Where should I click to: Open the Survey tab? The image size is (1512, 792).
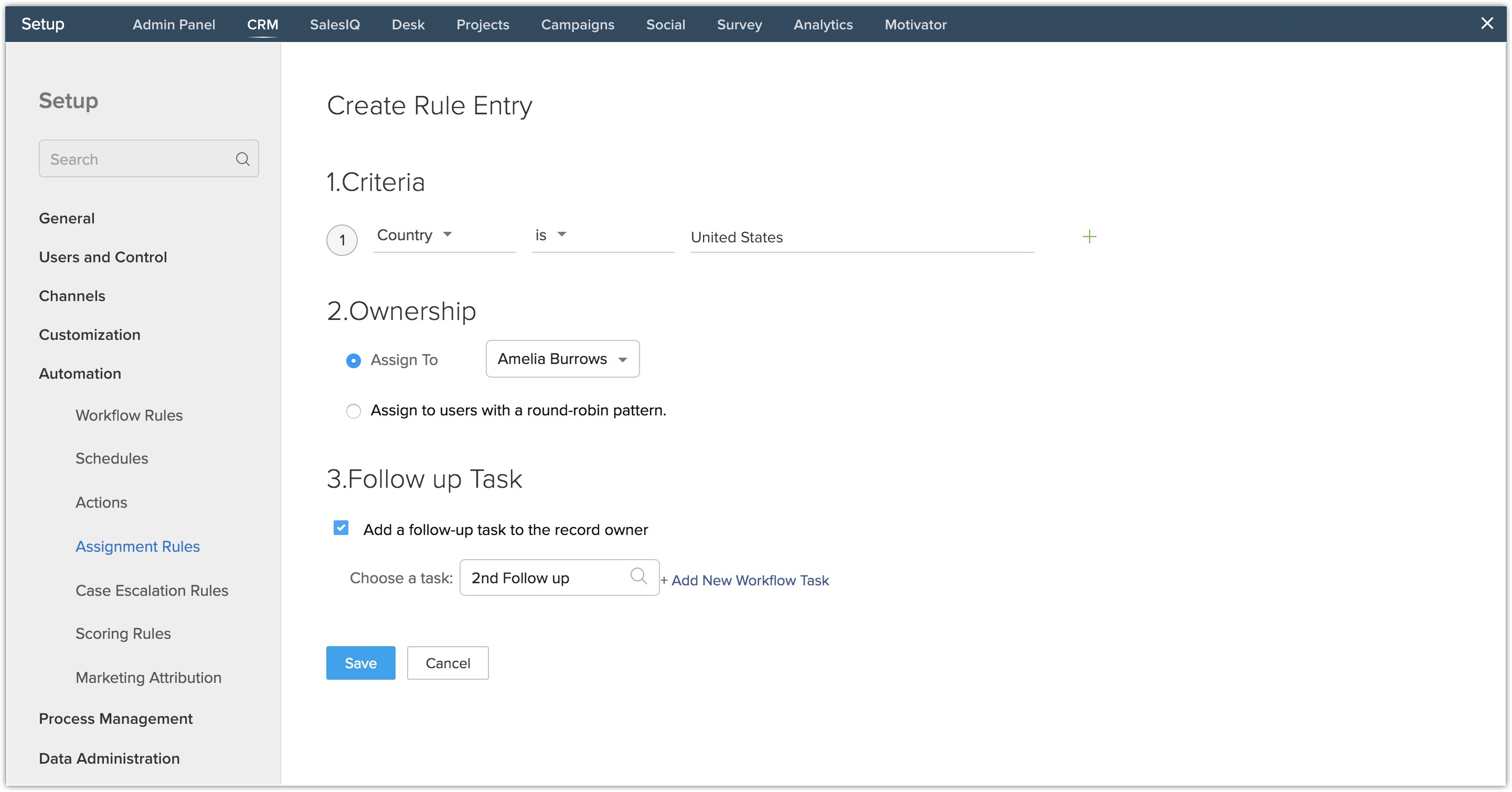point(739,25)
